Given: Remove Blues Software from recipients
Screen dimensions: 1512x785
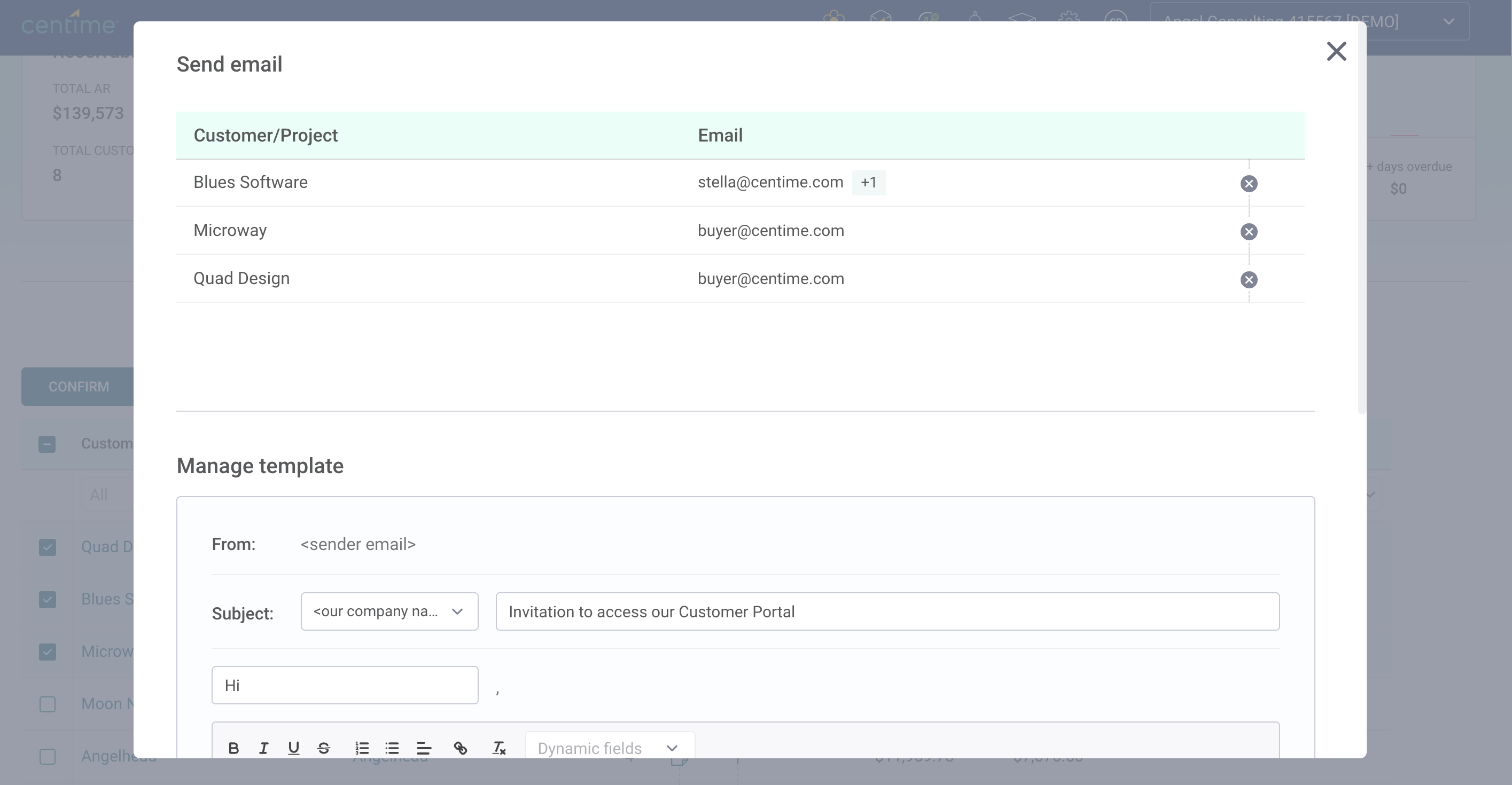Looking at the screenshot, I should (1249, 184).
